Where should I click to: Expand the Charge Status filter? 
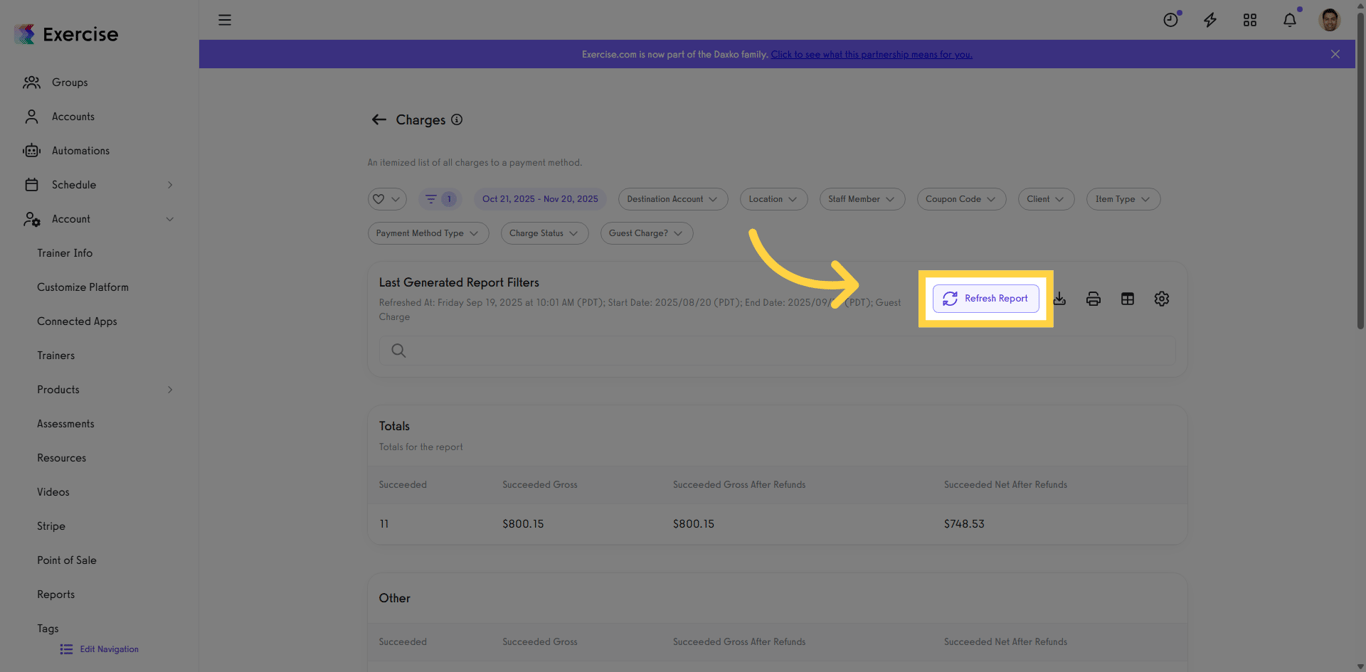(544, 233)
